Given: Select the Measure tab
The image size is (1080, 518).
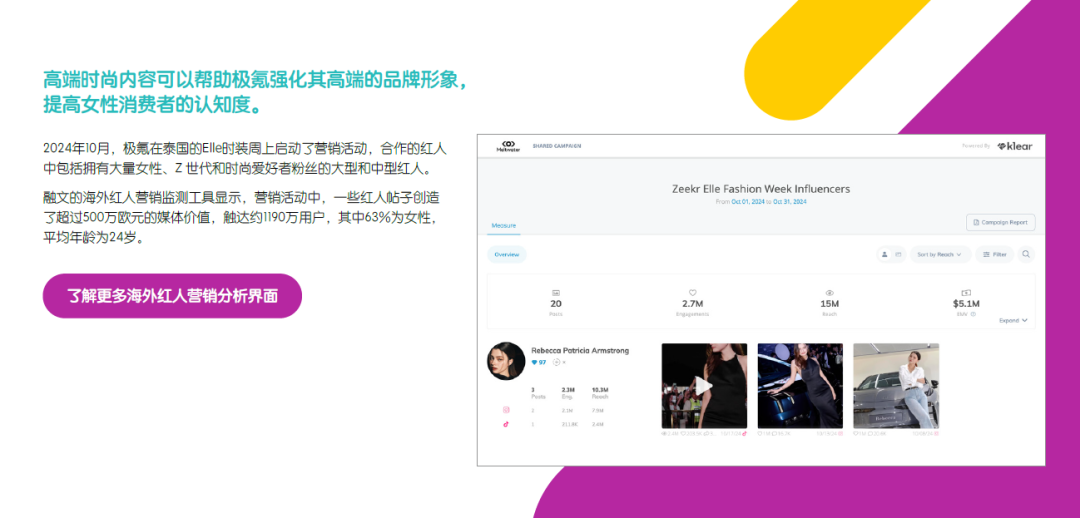Looking at the screenshot, I should (x=503, y=225).
